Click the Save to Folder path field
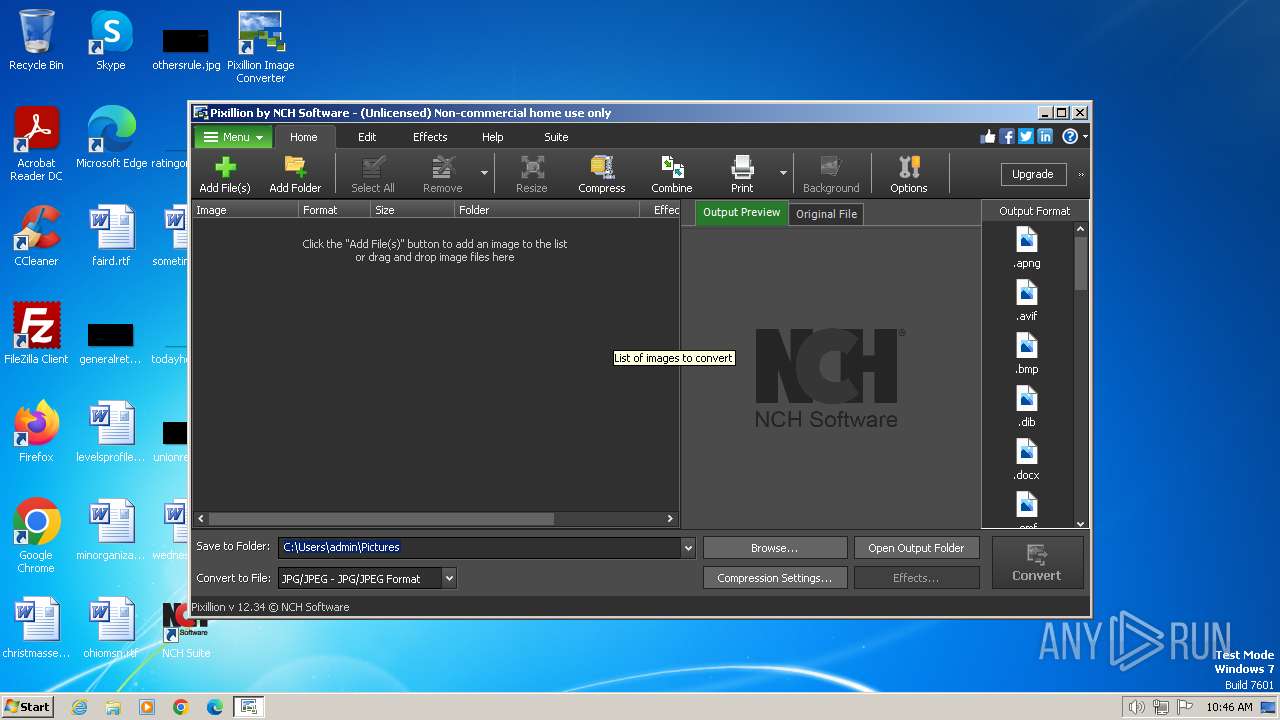Image resolution: width=1280 pixels, height=720 pixels. 480,548
